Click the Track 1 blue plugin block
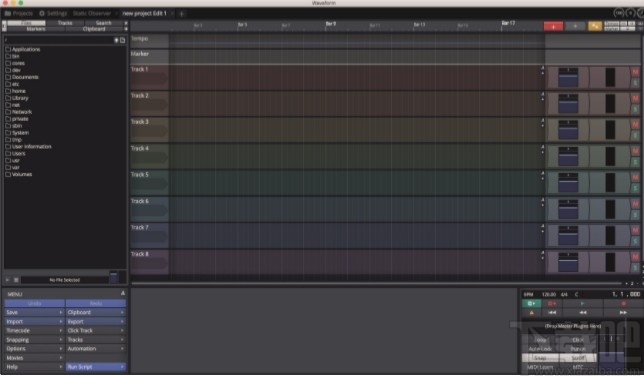This screenshot has height=376, width=644. coord(568,77)
